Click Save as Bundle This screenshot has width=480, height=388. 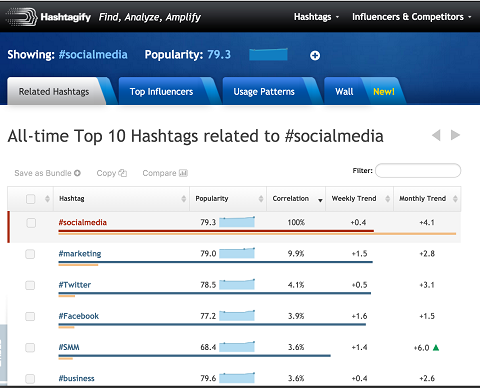coord(47,173)
